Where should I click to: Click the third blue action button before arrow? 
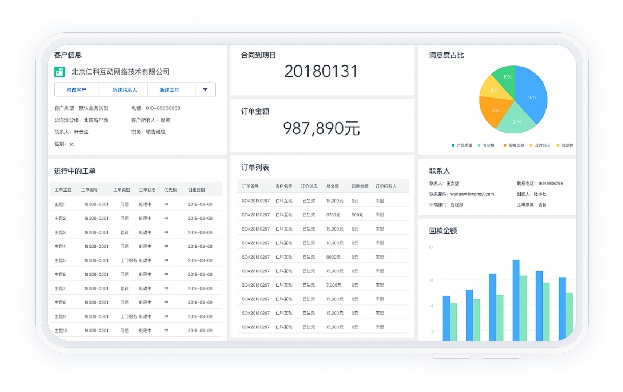coord(171,90)
